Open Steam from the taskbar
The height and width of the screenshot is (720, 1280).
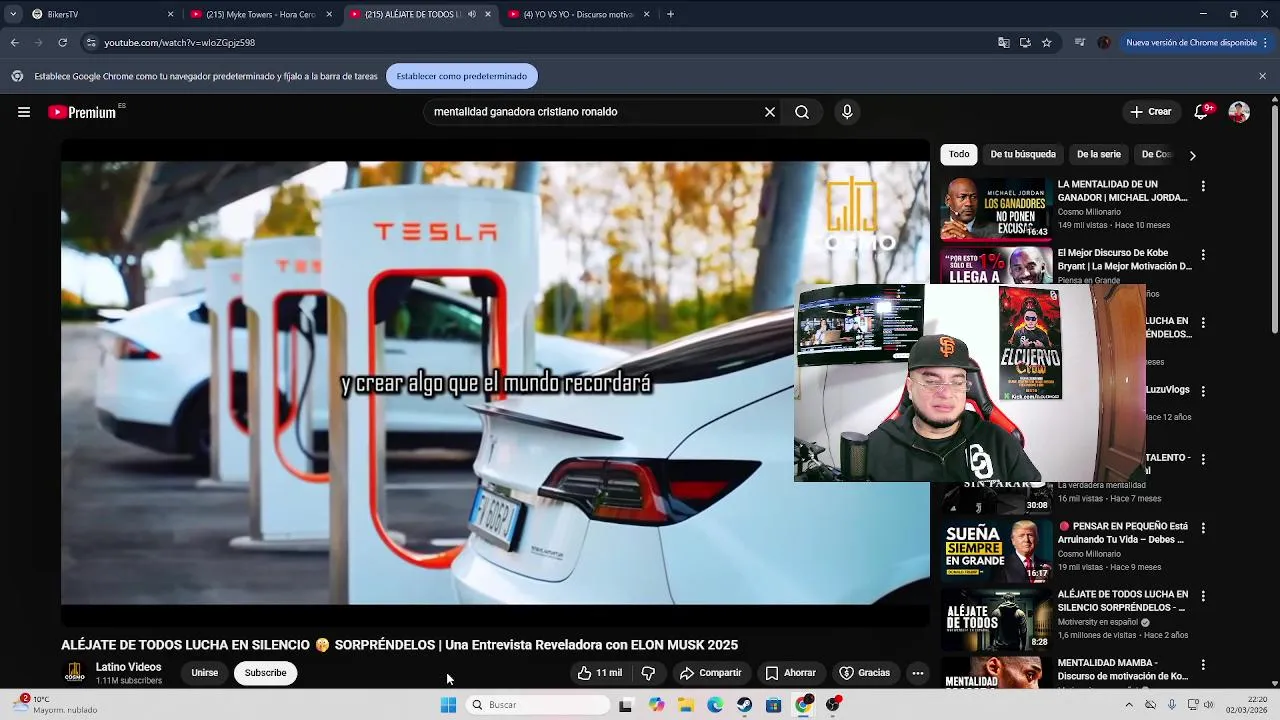coord(744,705)
